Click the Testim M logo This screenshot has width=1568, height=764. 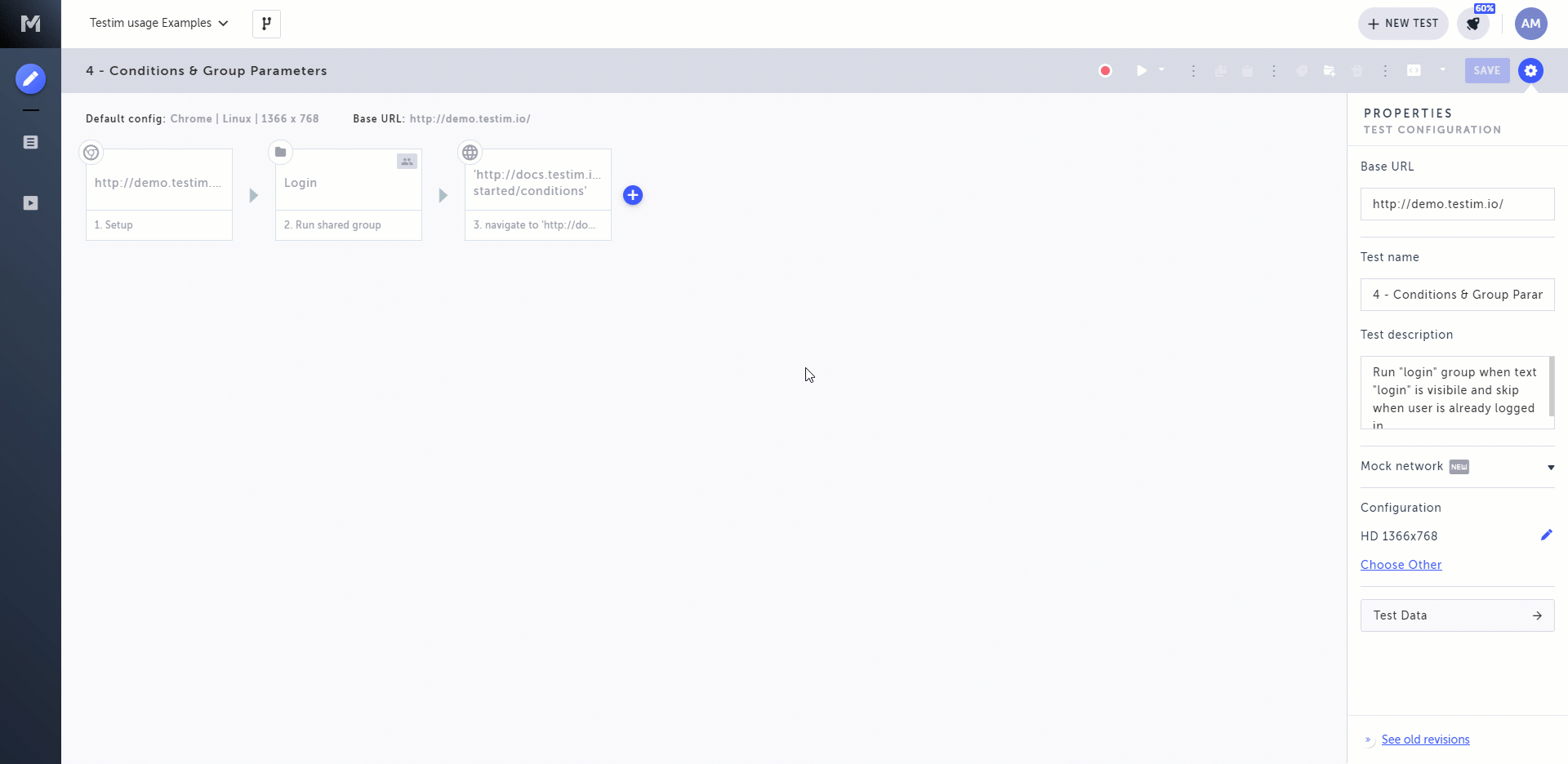(x=30, y=24)
